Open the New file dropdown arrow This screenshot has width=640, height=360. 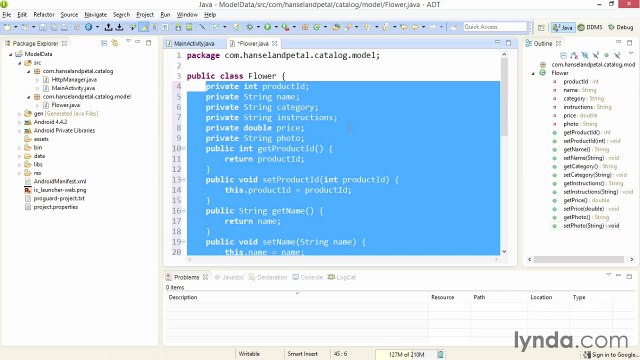pos(16,27)
